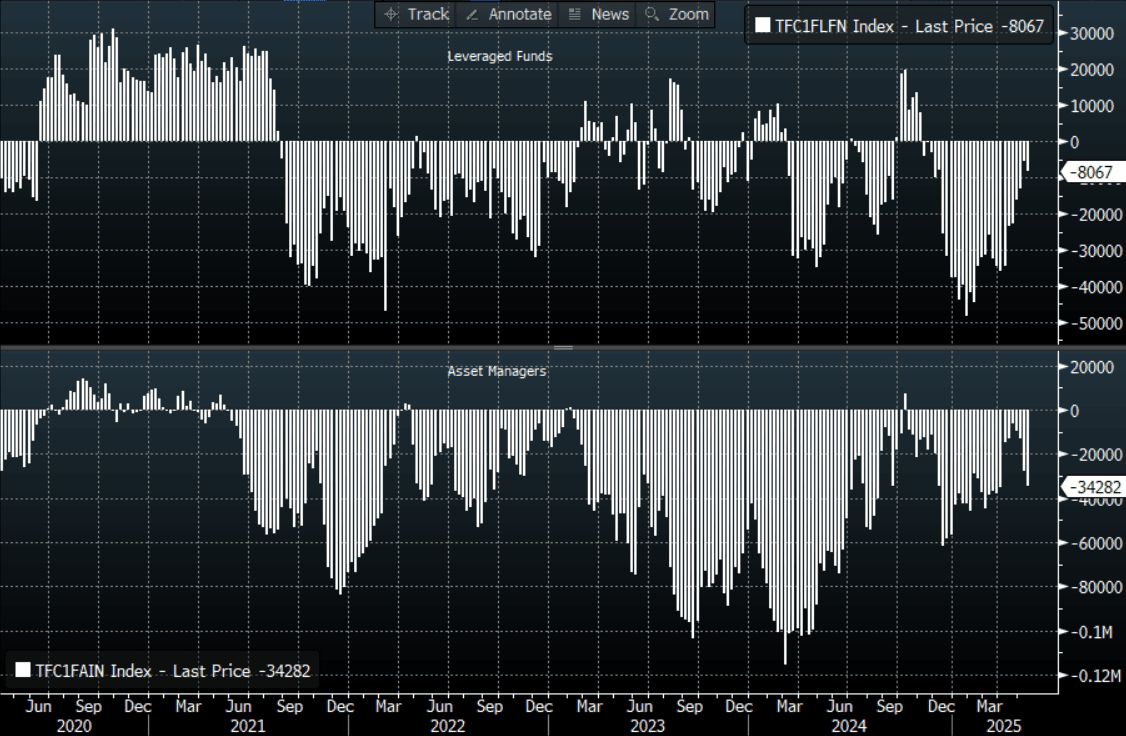Enable the Track crosshair tool
1126x736 pixels.
tap(417, 14)
